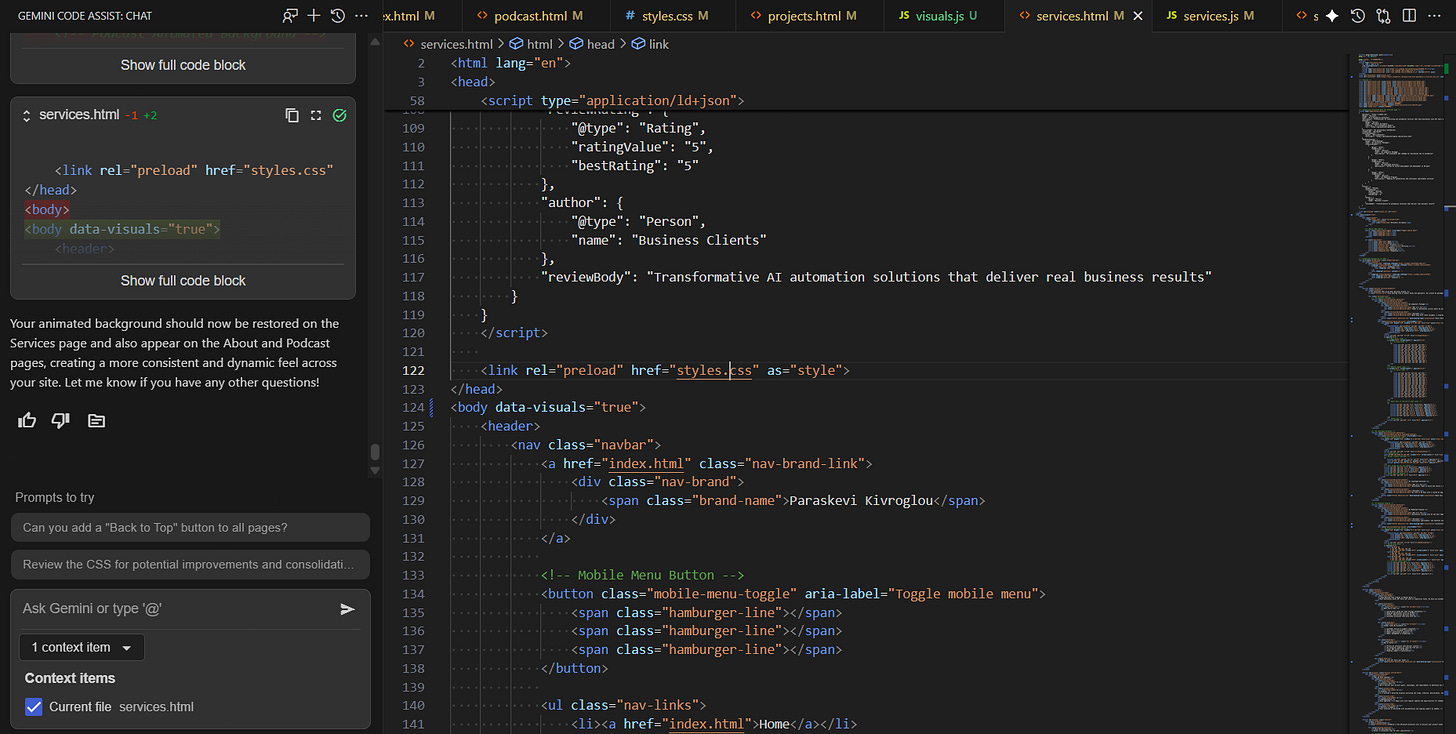
Task: Choose the 'Back to Top' button prompt suggestion
Action: tap(190, 527)
